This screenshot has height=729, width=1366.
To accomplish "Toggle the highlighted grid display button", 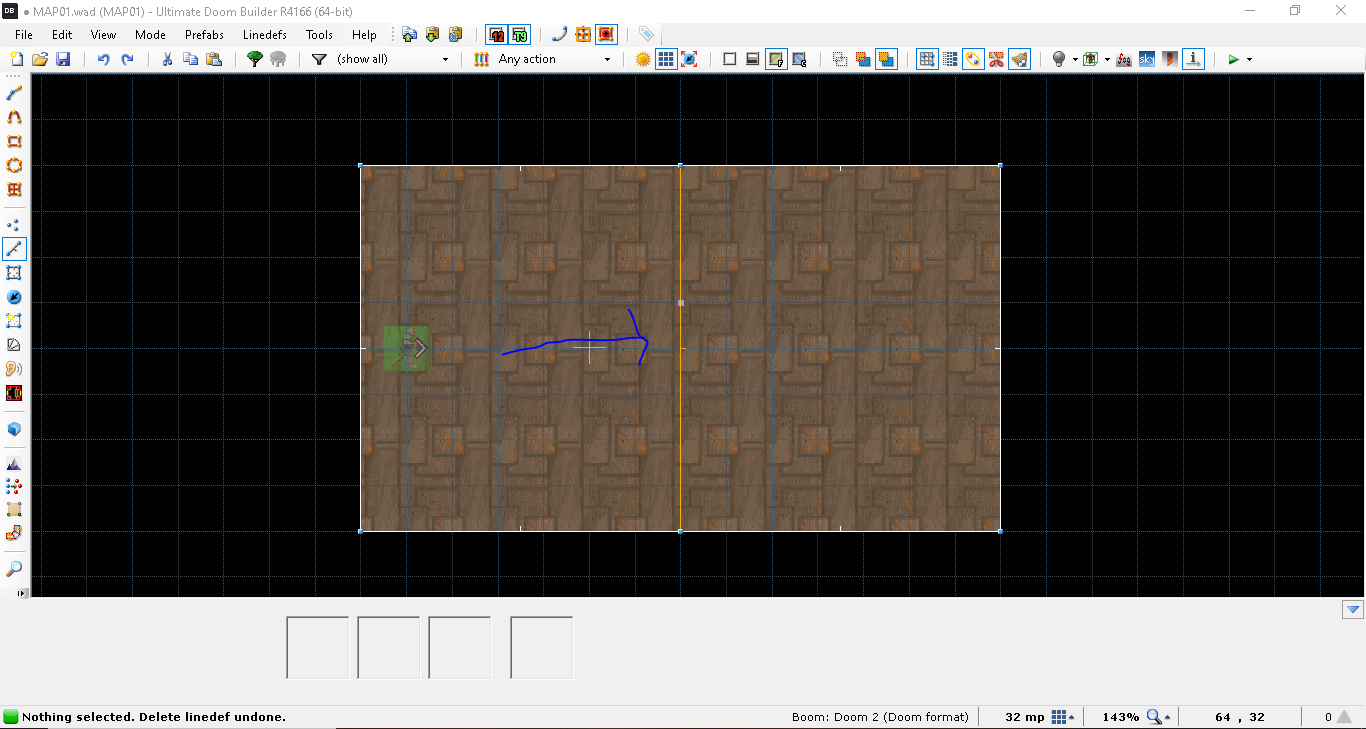I will pyautogui.click(x=666, y=59).
